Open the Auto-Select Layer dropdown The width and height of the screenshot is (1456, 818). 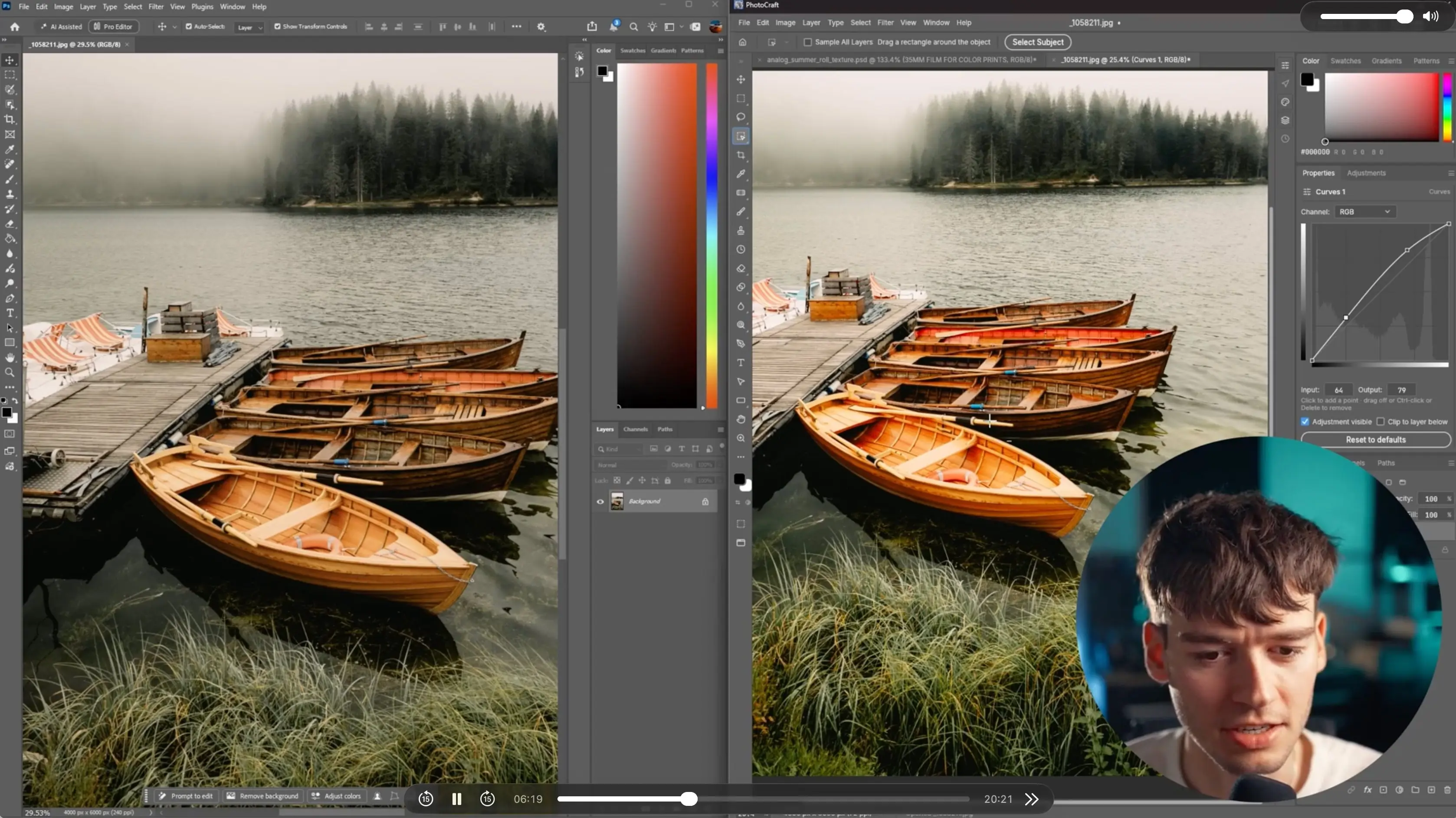pyautogui.click(x=249, y=27)
